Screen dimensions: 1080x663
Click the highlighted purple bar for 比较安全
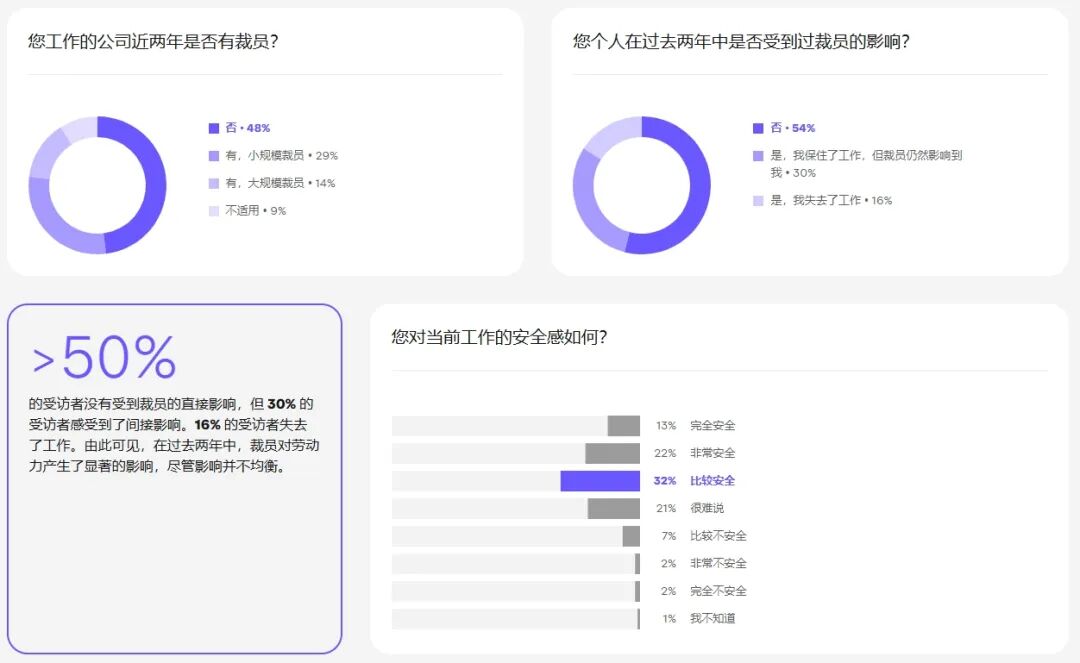coord(600,481)
